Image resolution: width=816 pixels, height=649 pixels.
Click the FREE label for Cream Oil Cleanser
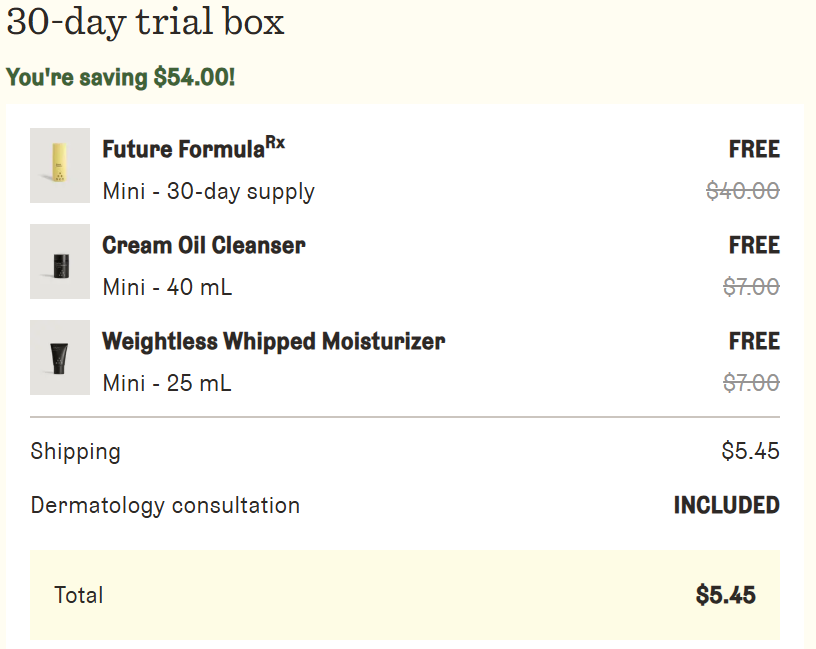(x=754, y=245)
